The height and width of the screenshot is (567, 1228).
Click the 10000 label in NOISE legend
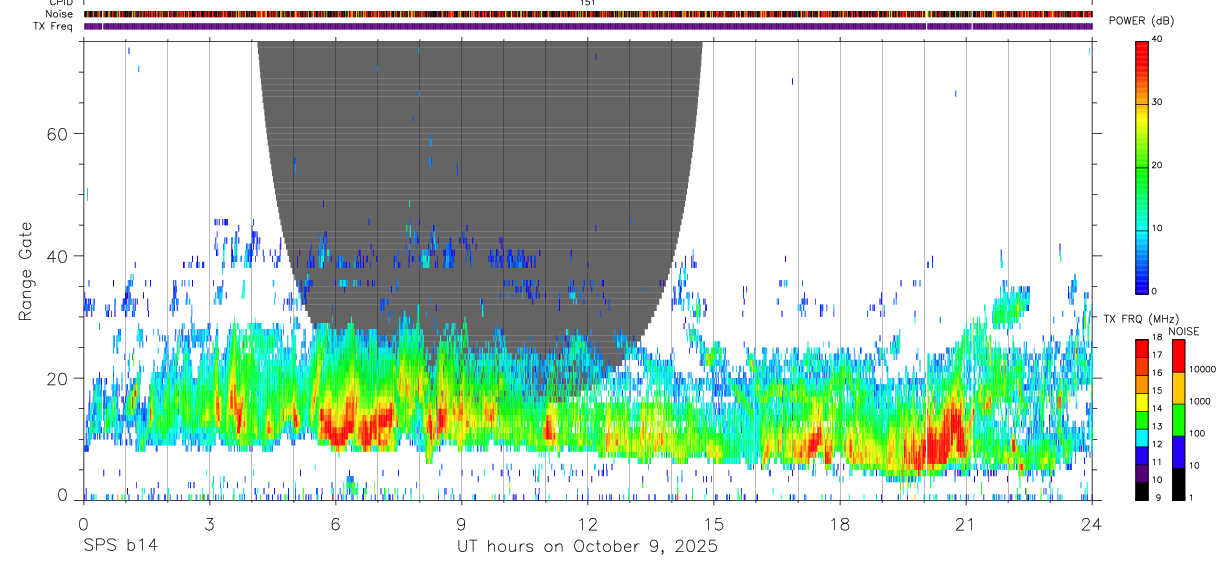click(x=1204, y=369)
